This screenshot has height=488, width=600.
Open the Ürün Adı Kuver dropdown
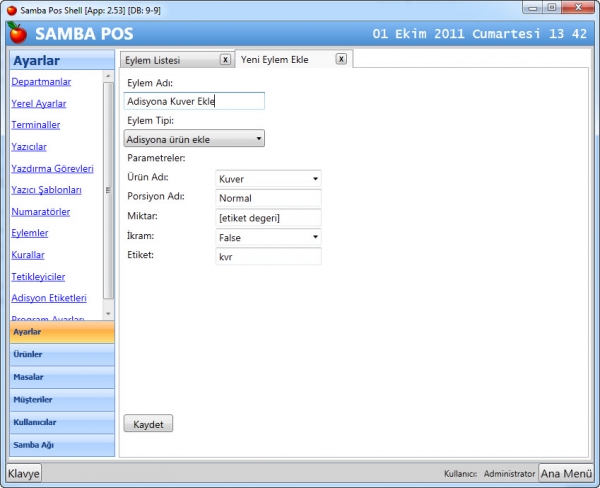point(268,179)
